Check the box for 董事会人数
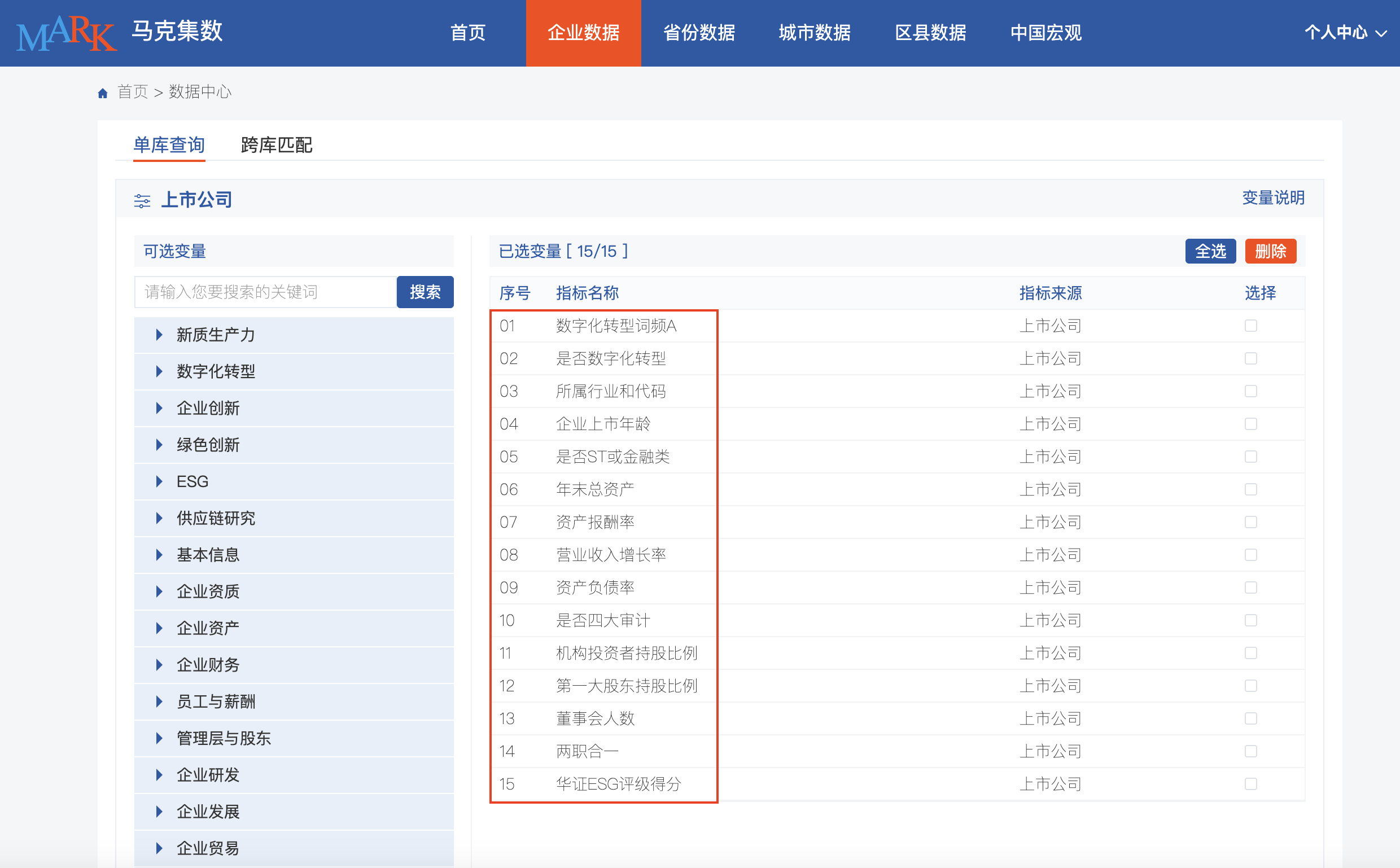The height and width of the screenshot is (868, 1400). pyautogui.click(x=1251, y=718)
